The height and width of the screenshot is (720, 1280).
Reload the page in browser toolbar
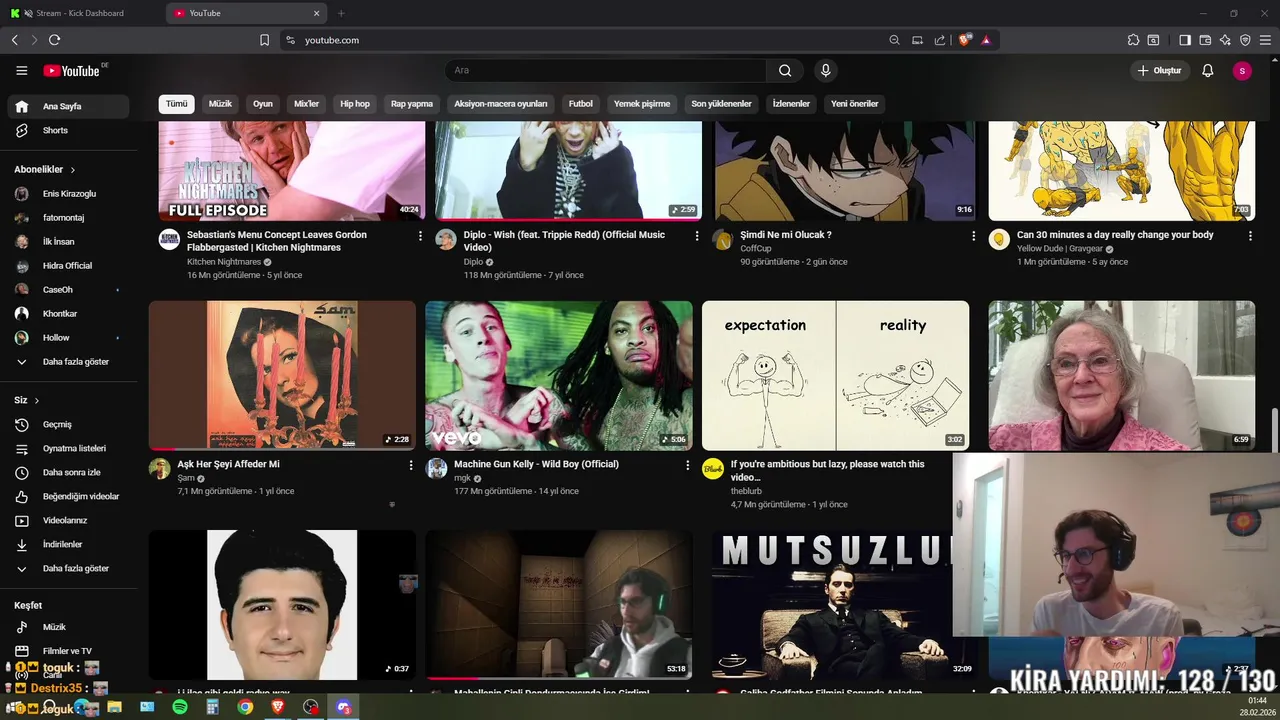click(54, 40)
